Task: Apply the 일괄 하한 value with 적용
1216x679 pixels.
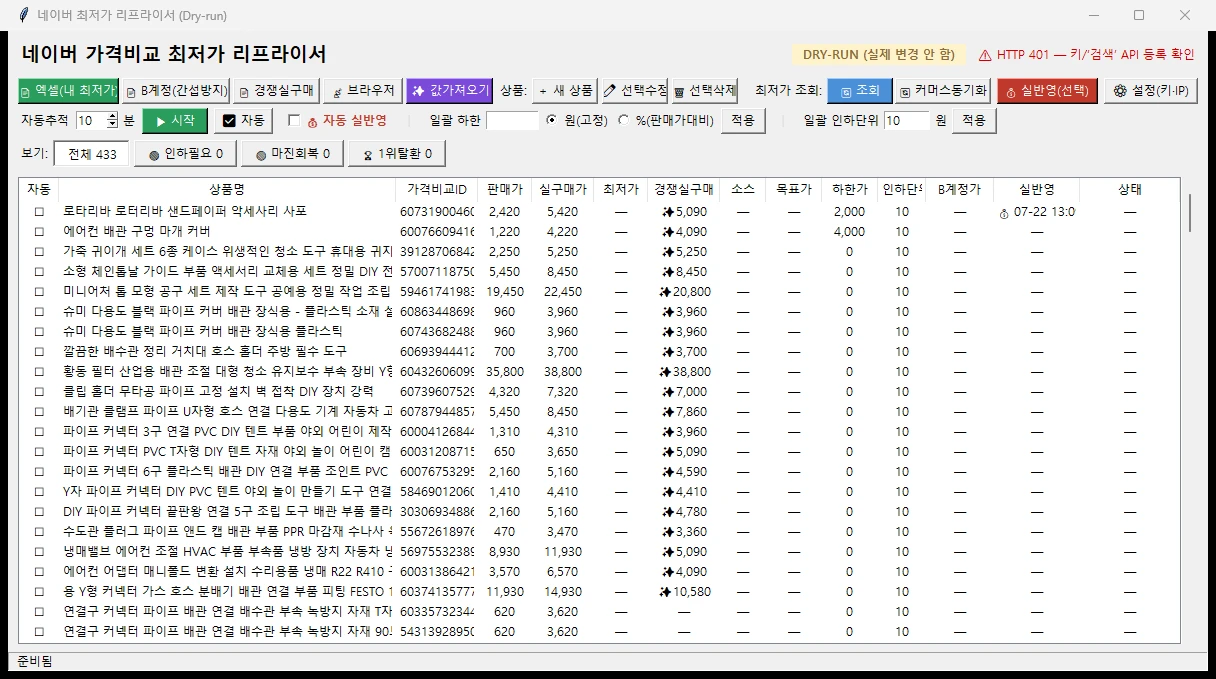Action: tap(742, 120)
